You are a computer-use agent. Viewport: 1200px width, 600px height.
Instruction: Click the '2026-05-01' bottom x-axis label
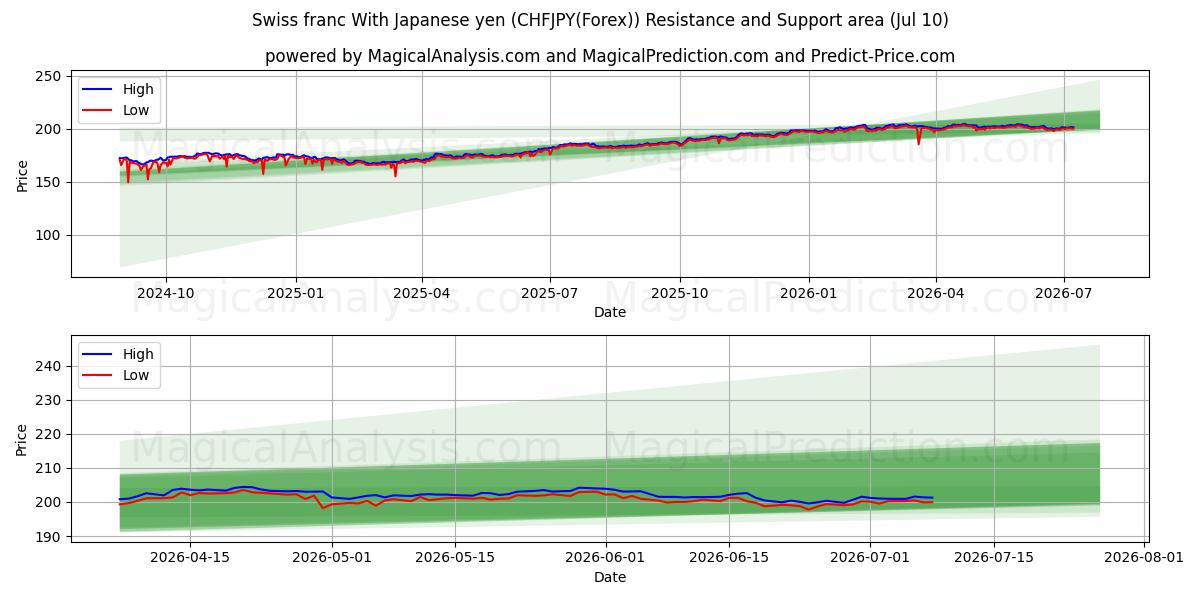[331, 558]
